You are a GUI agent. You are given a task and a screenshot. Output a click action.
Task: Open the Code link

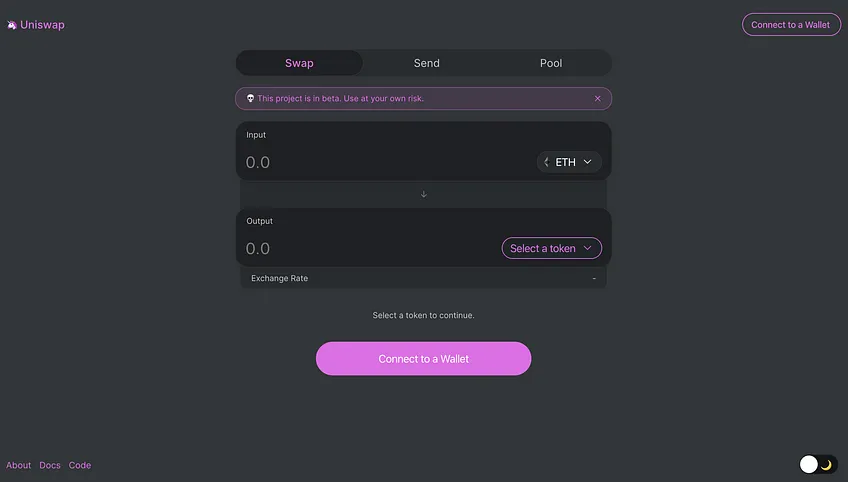80,465
